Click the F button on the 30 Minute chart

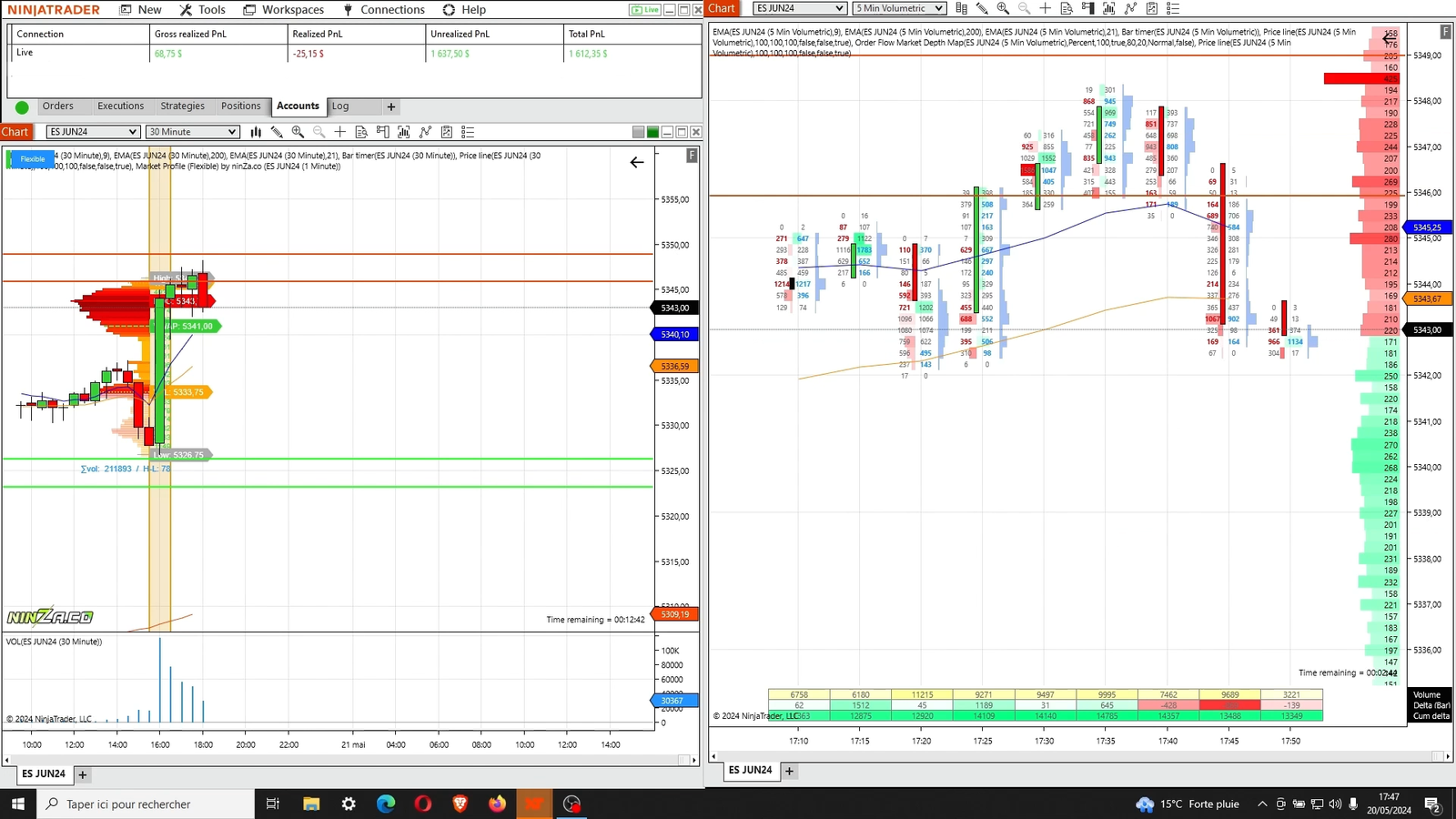692,156
